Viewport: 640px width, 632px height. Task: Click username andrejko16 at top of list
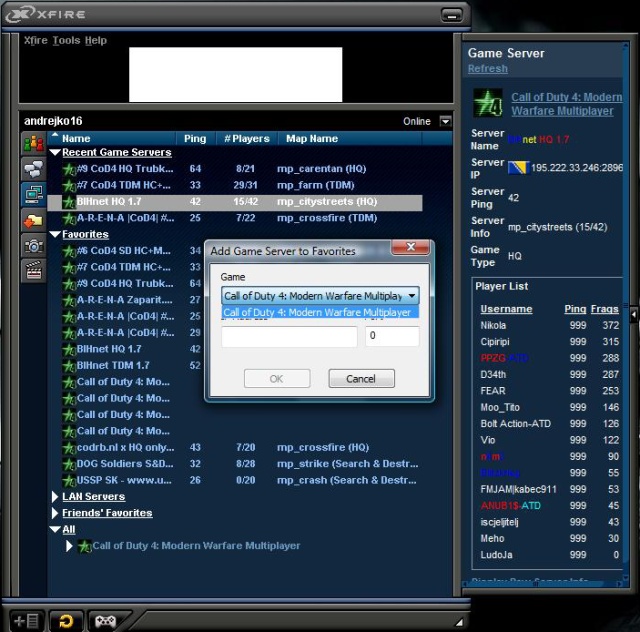[53, 121]
